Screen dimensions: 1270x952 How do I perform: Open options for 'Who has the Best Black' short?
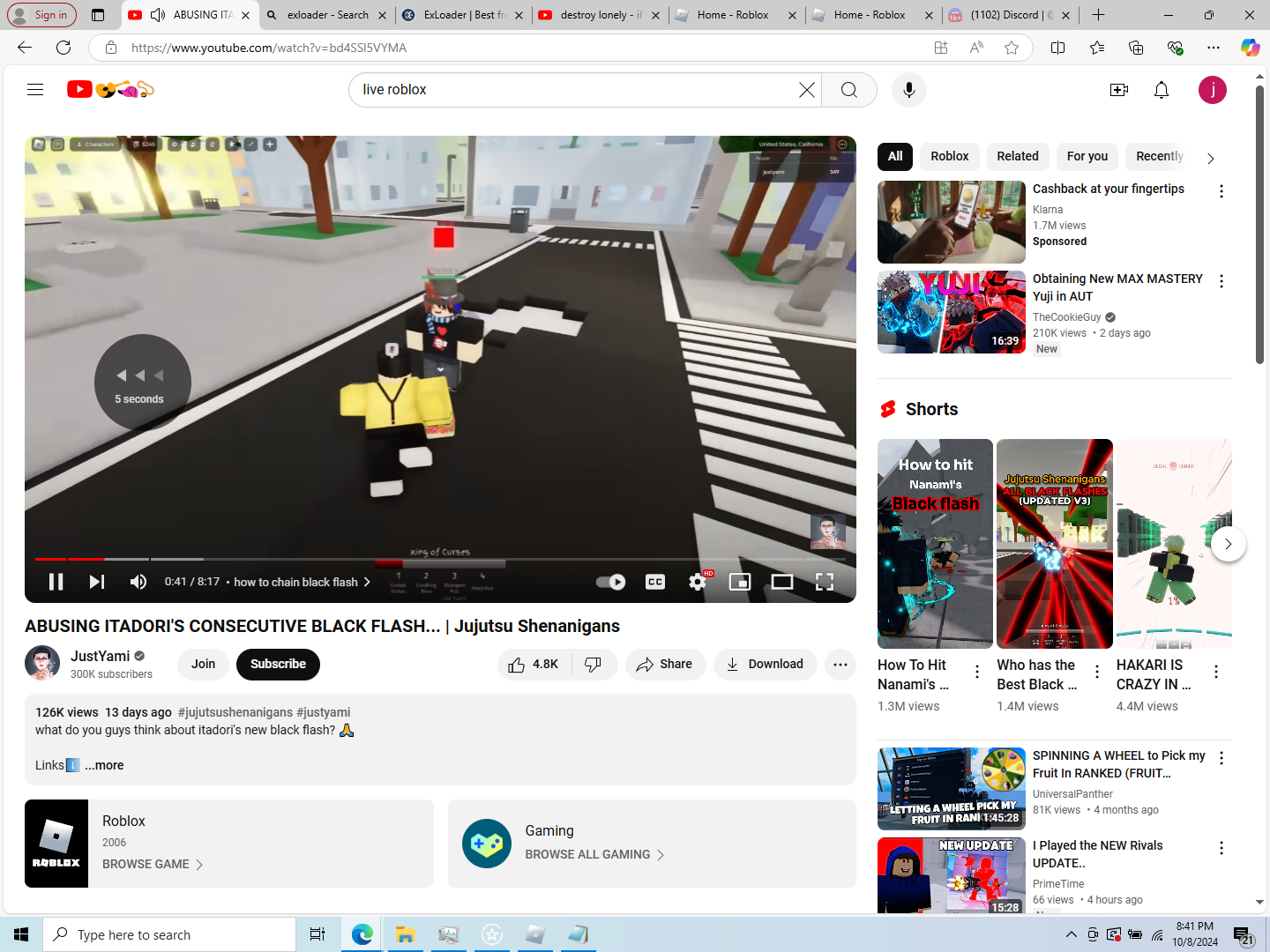point(1097,672)
